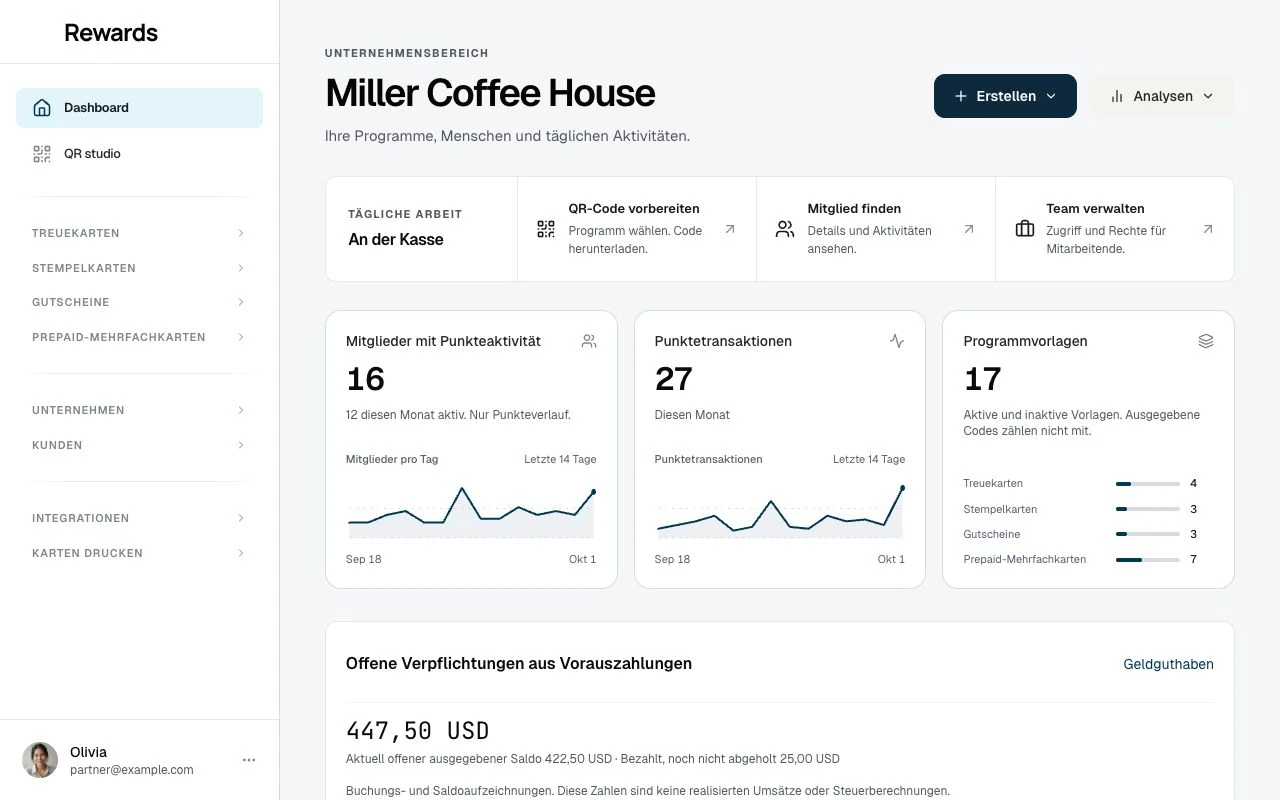Expand the Integrationen section

[x=139, y=518]
